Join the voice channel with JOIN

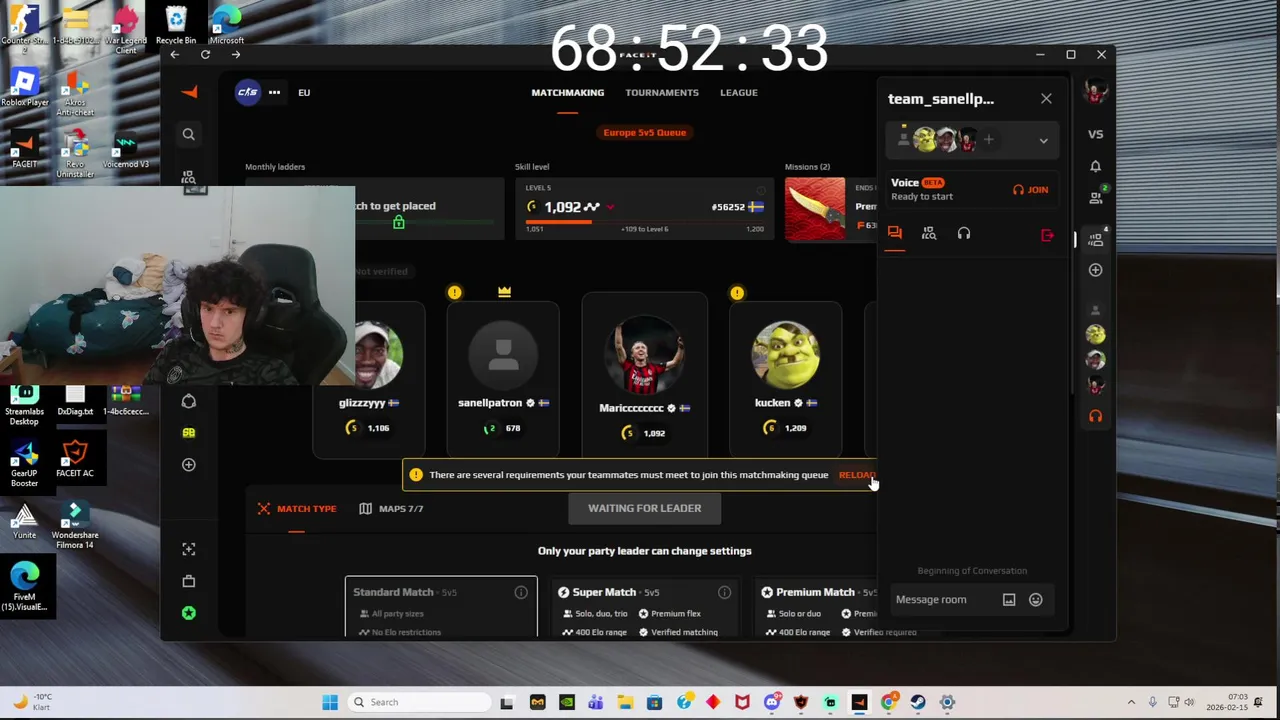click(1030, 190)
